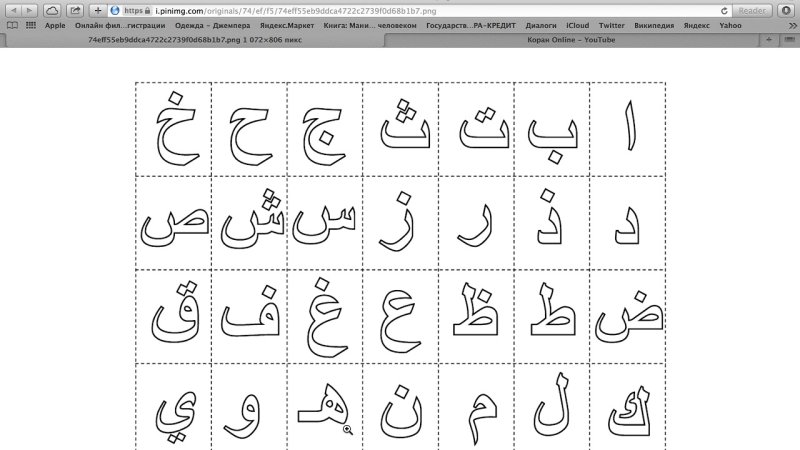The width and height of the screenshot is (800, 450).
Task: Open the Википедия bookmark
Action: [x=655, y=25]
